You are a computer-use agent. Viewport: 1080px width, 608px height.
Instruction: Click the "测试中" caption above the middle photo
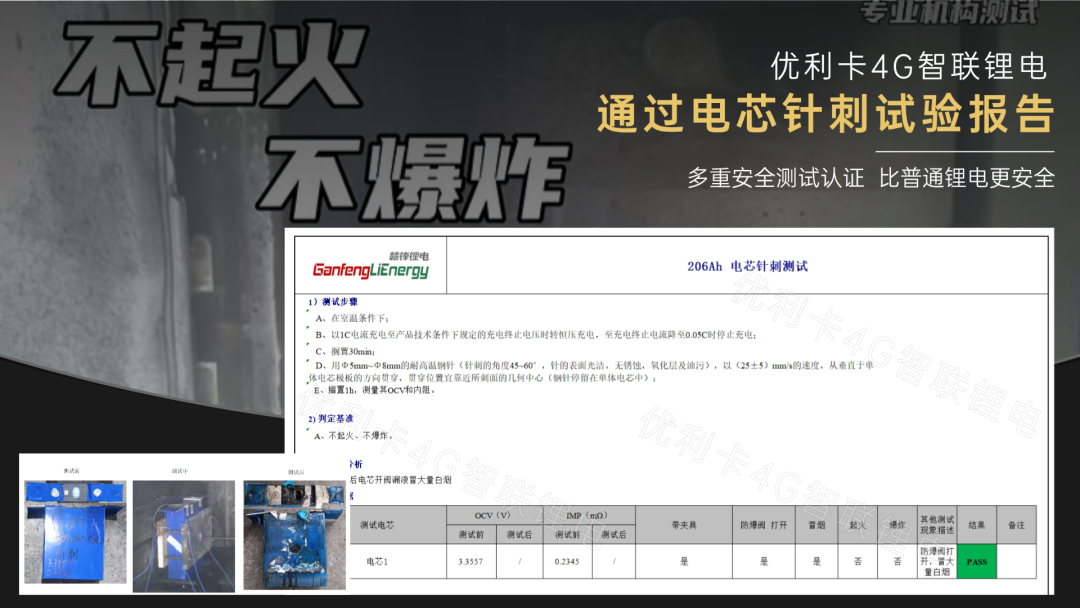[x=180, y=471]
